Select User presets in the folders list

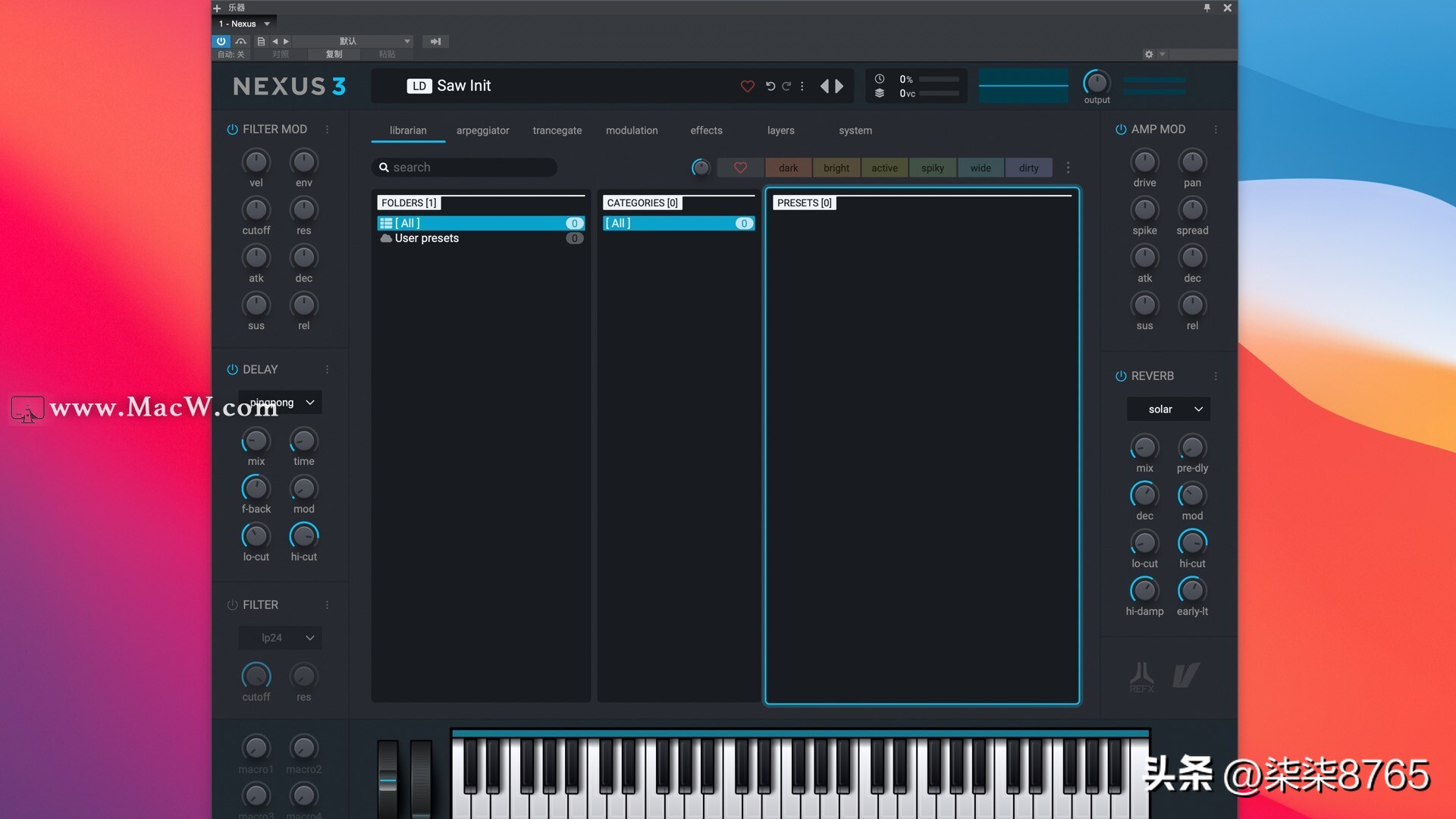(426, 238)
